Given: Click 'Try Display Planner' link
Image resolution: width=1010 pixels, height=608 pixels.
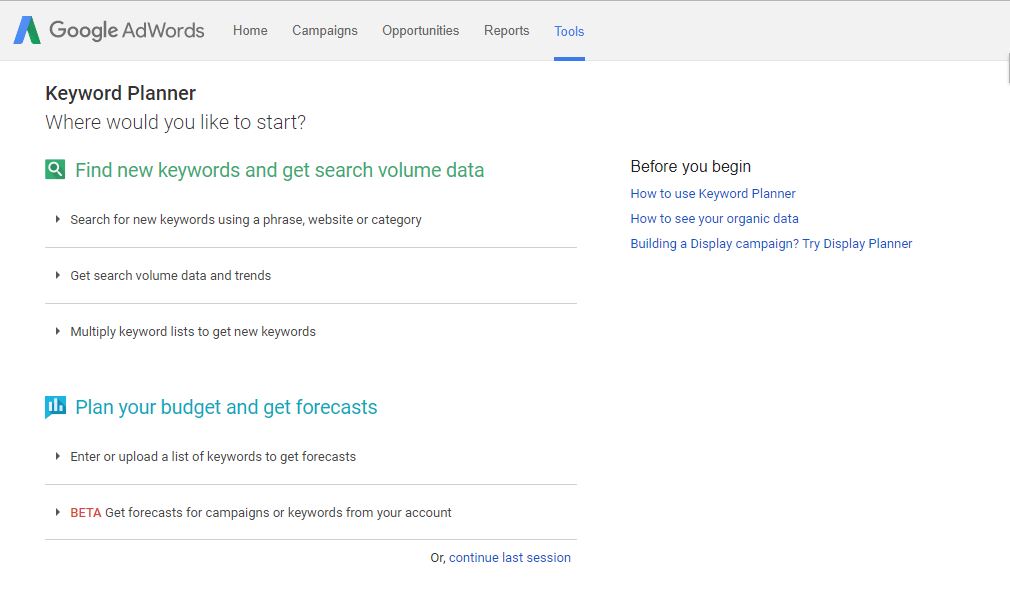Looking at the screenshot, I should pyautogui.click(x=857, y=243).
